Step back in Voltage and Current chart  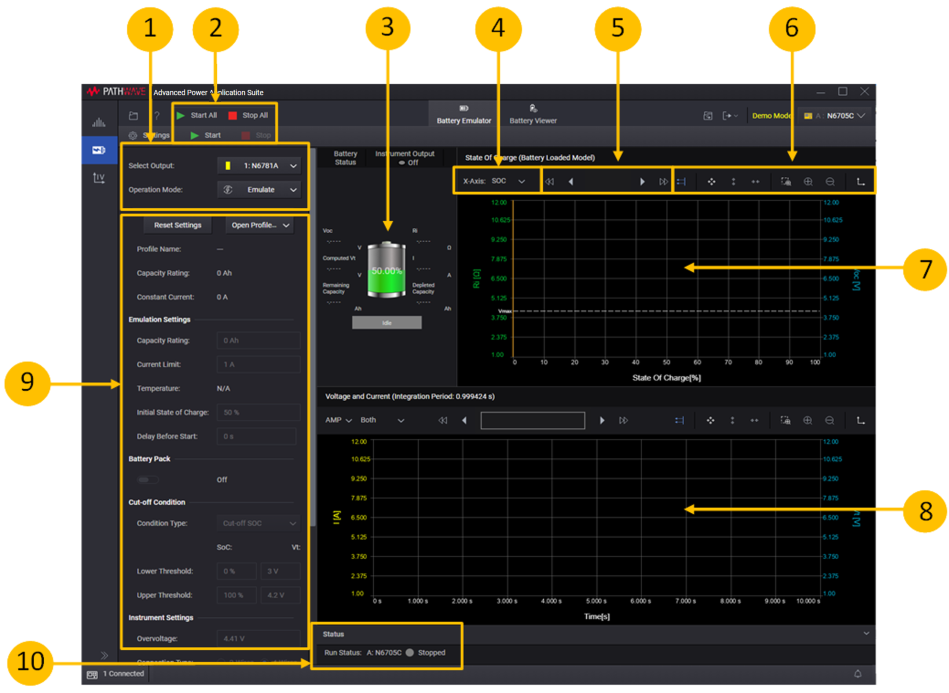tap(464, 420)
